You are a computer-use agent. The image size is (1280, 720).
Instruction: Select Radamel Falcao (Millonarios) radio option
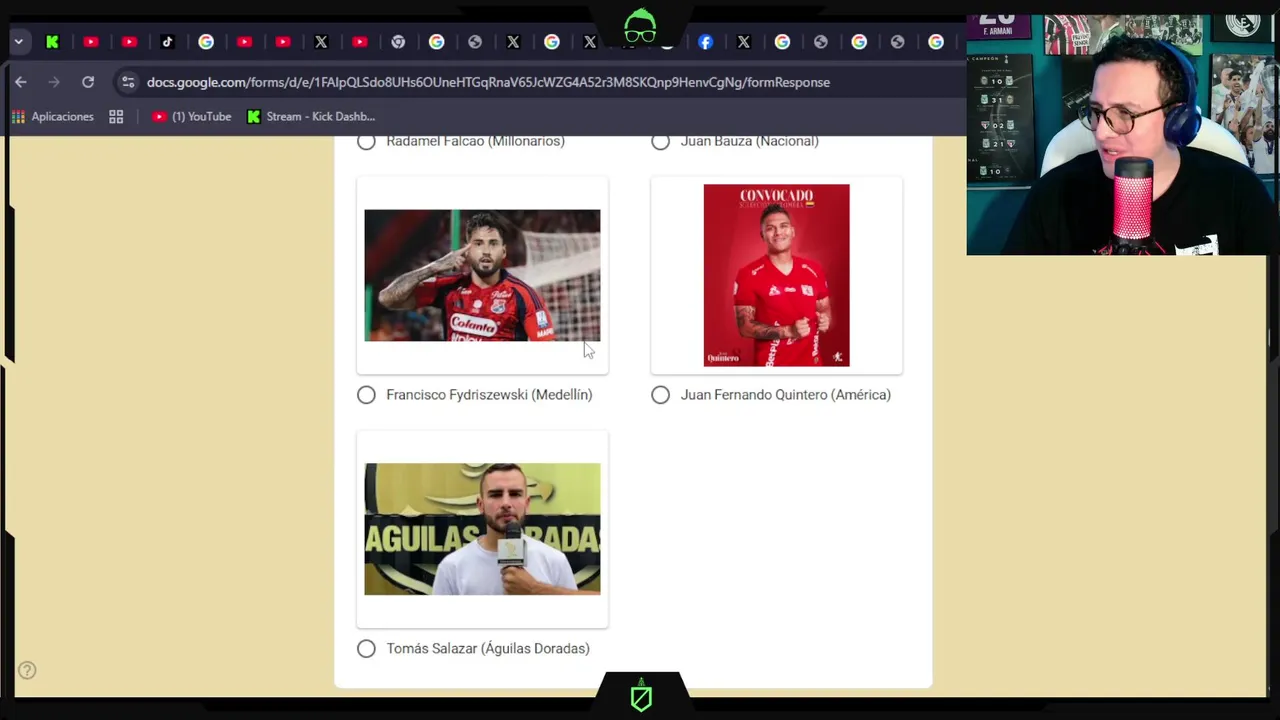pyautogui.click(x=366, y=141)
